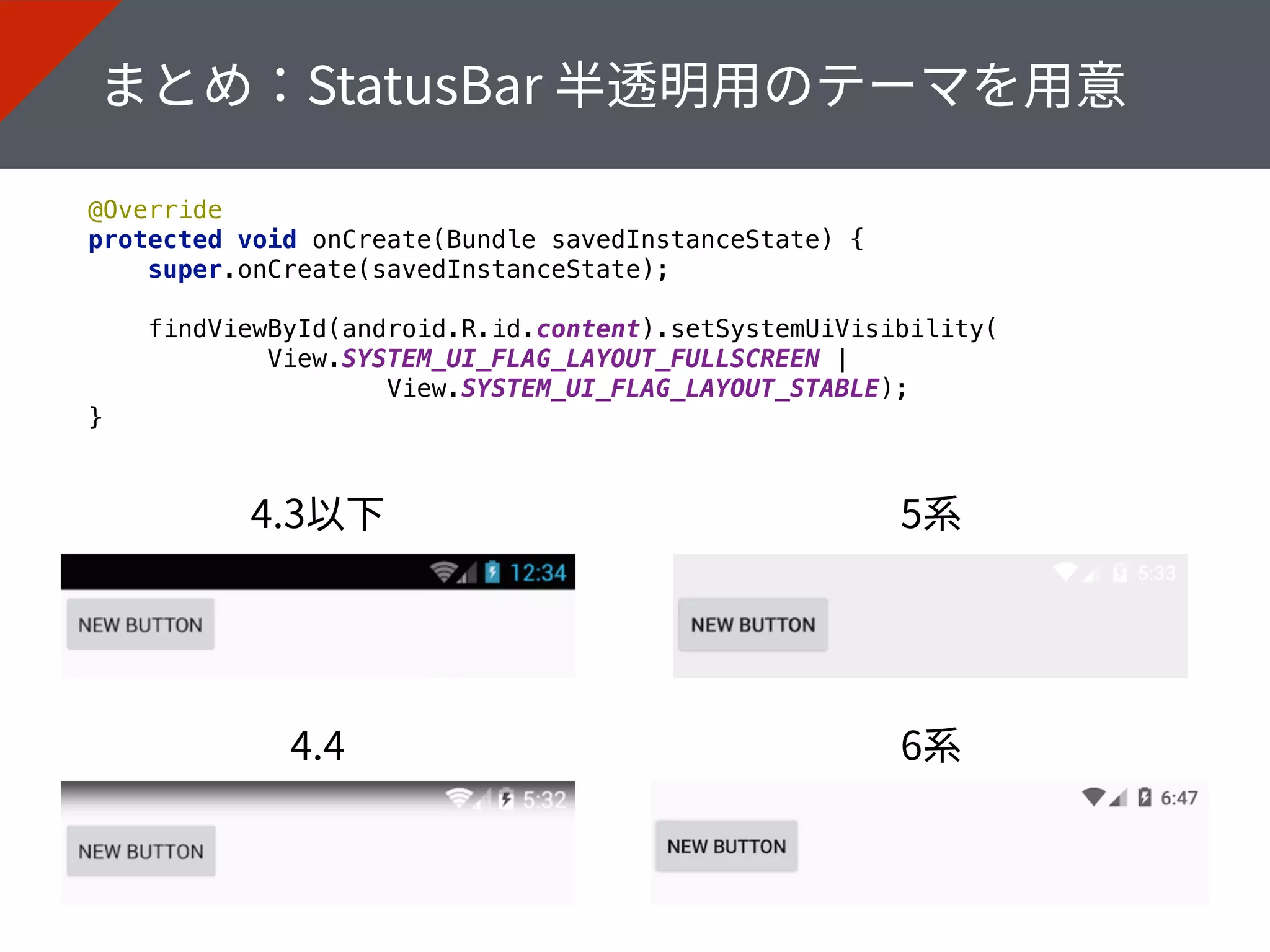Click SYSTEM_UI_FLAG_LAYOUT_STABLE constant
The image size is (1270, 952).
[670, 389]
